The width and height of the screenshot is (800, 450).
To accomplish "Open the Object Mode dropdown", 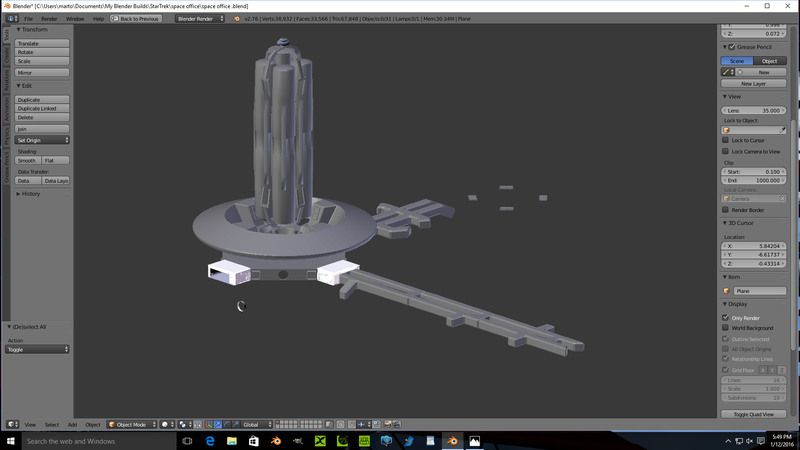I will [132, 424].
